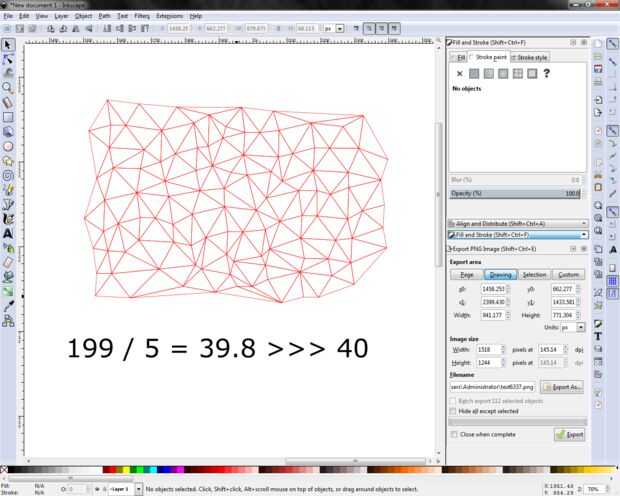Click the Filename text field
The width and height of the screenshot is (620, 496).
493,387
